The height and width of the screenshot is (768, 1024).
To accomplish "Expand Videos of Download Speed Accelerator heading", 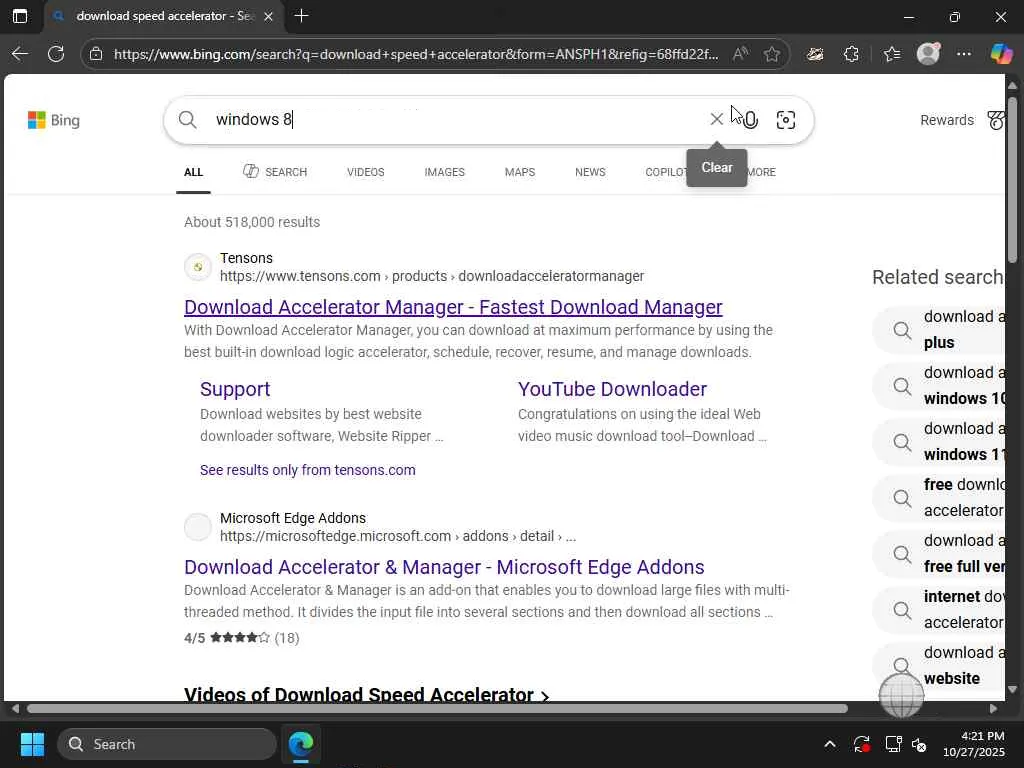I will click(x=366, y=694).
